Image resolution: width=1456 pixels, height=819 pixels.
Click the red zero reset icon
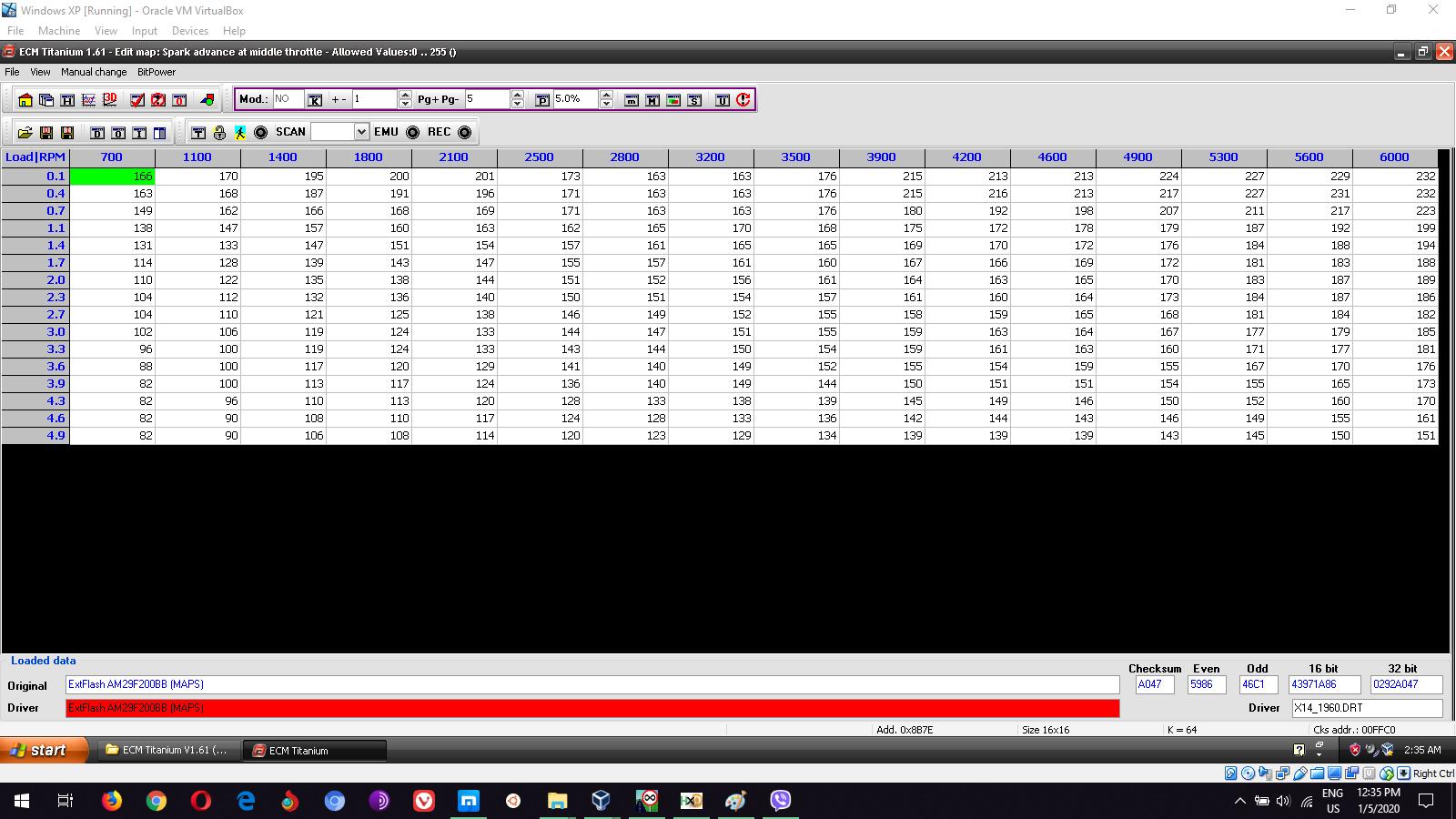click(179, 100)
